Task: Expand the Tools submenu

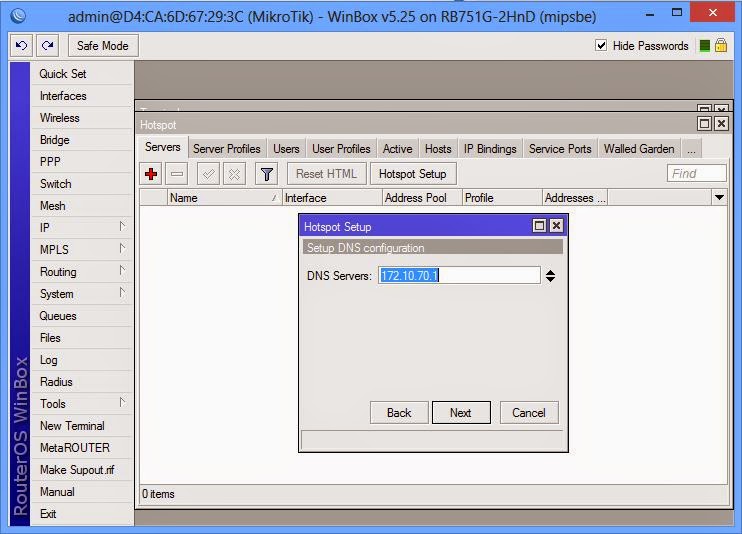Action: [122, 403]
